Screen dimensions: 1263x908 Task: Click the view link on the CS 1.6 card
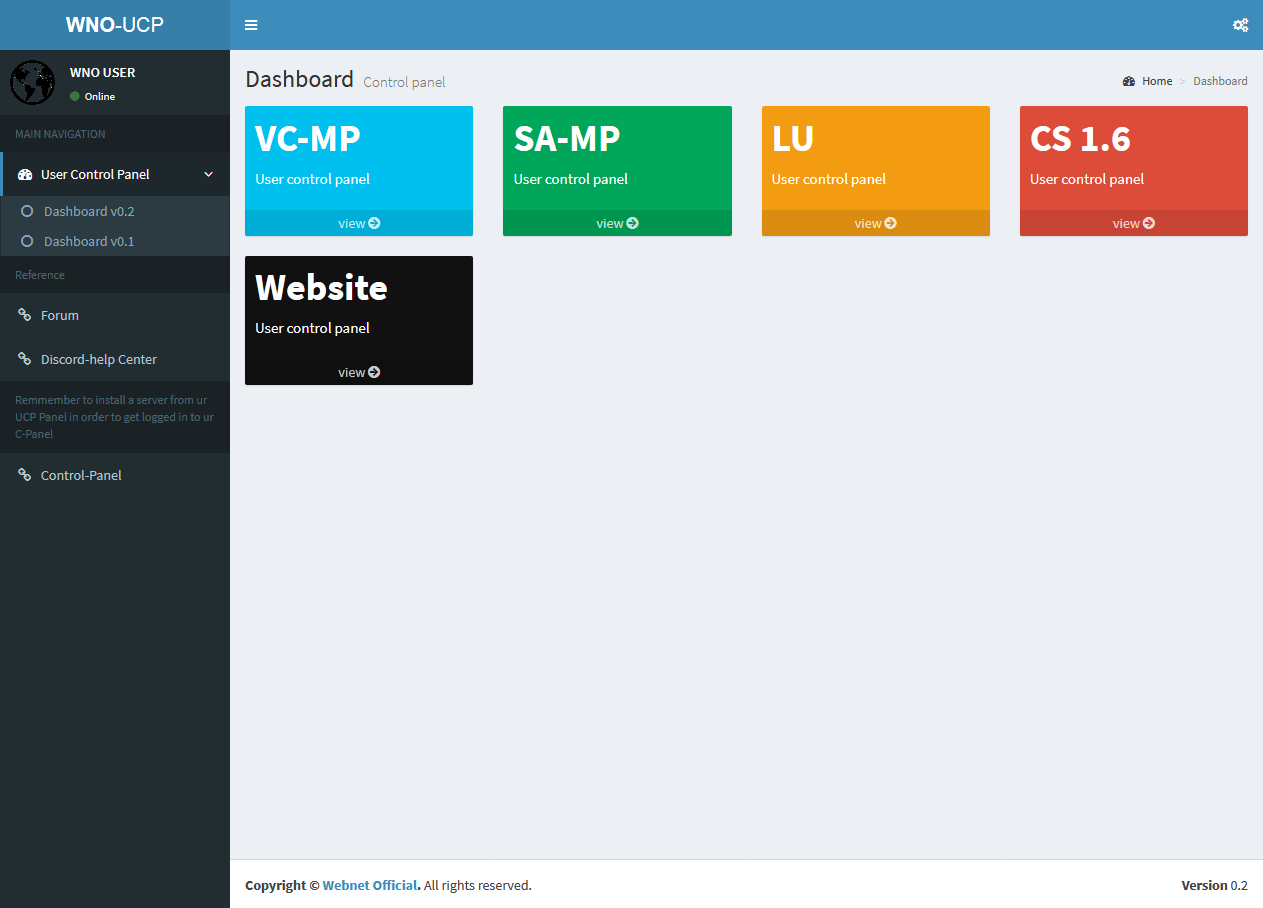[x=1134, y=223]
